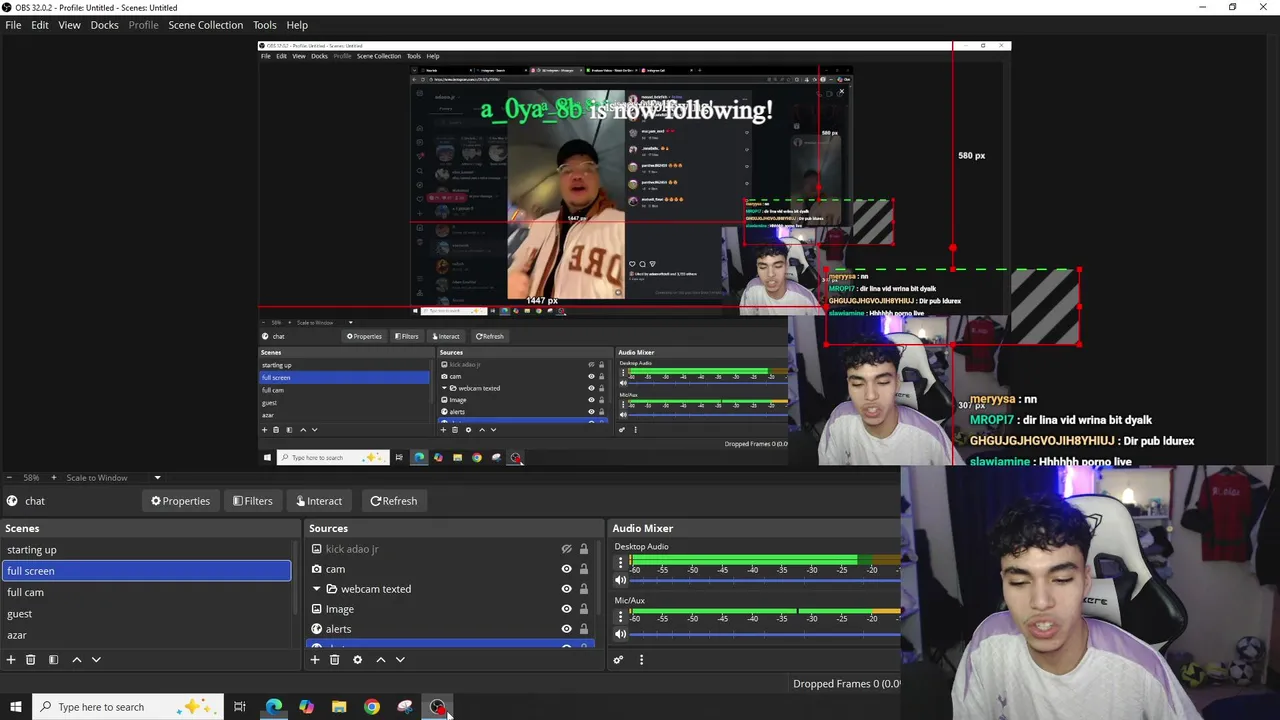Click the Interact button
This screenshot has height=720, width=1280.
coord(319,501)
